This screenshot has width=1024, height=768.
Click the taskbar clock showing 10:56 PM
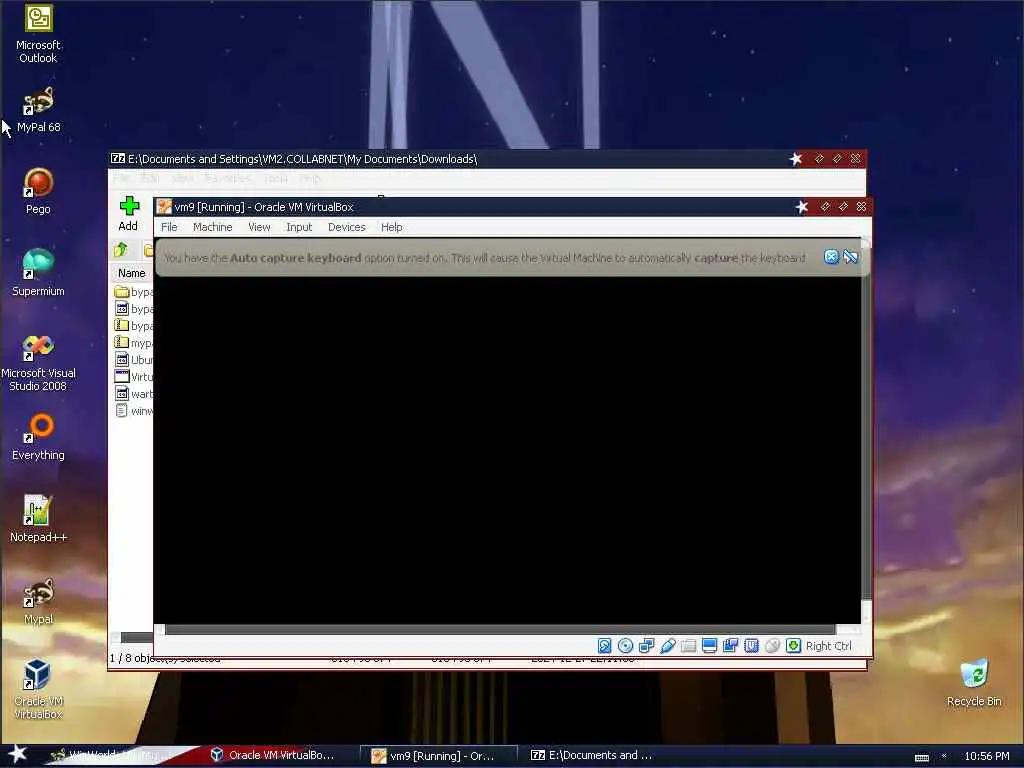point(987,756)
